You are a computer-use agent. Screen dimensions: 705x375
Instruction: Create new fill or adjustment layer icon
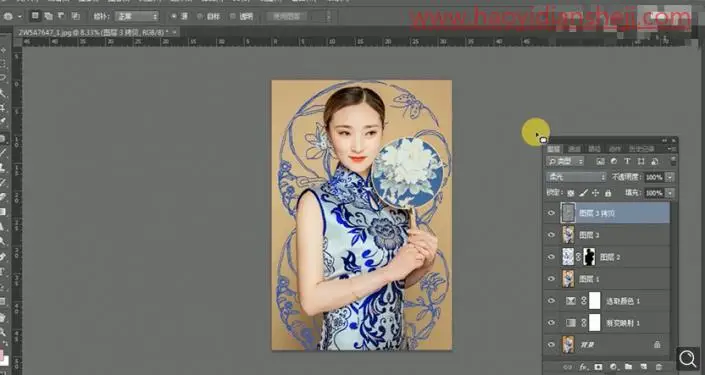tap(613, 367)
